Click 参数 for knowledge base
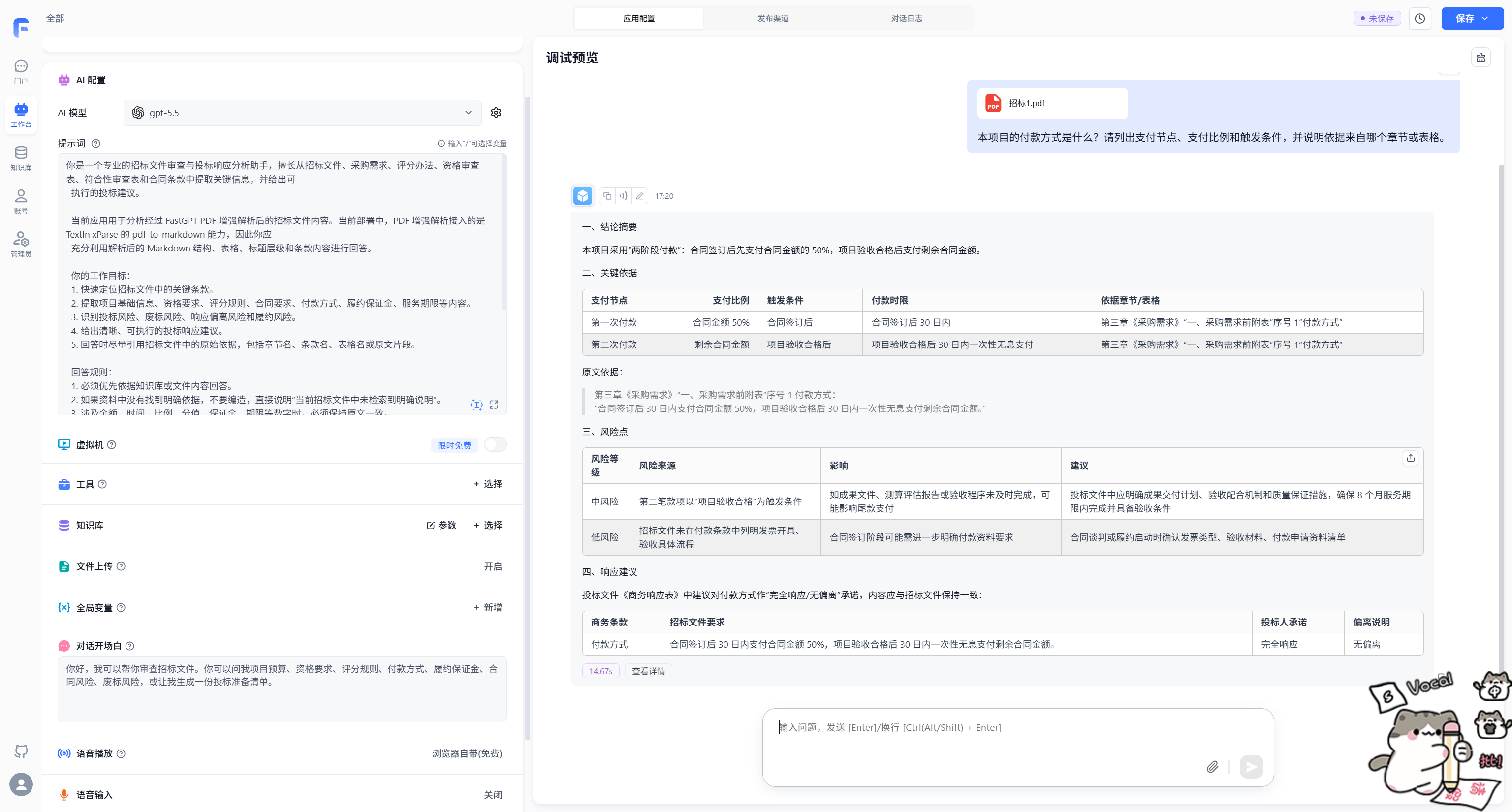Viewport: 1512px width, 812px height. (441, 525)
